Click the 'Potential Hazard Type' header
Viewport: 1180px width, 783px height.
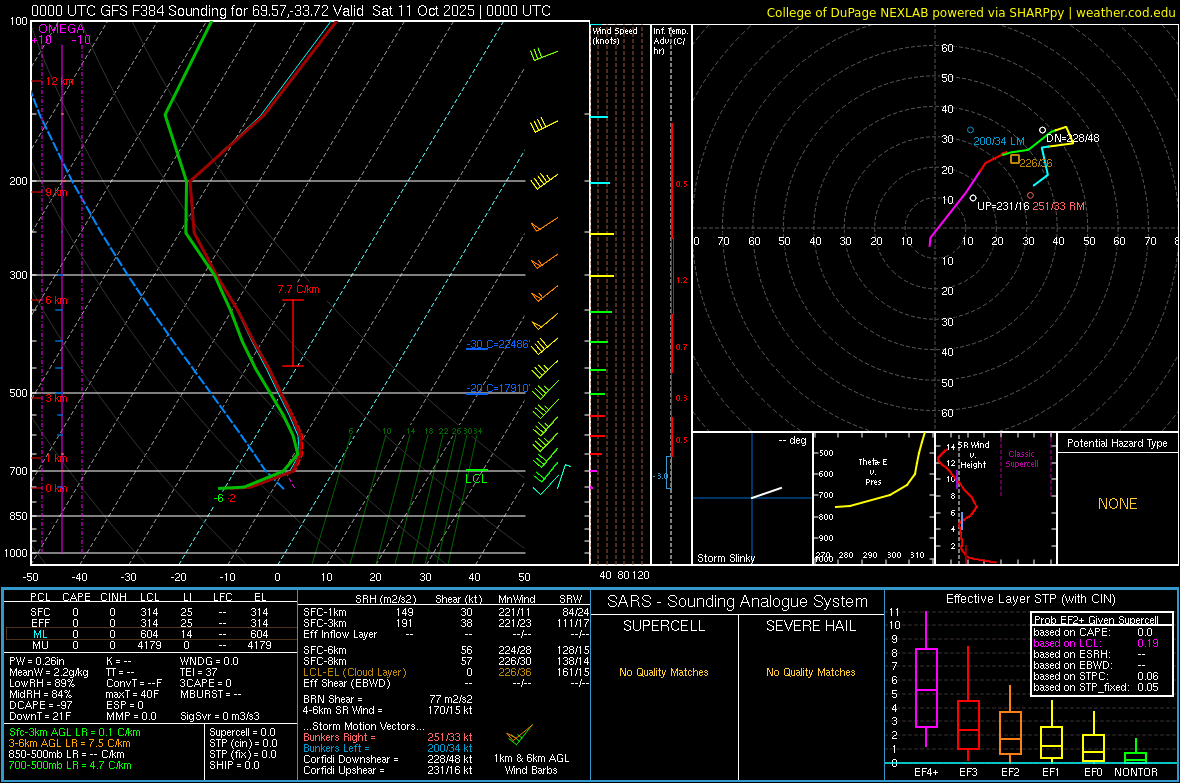click(1117, 443)
